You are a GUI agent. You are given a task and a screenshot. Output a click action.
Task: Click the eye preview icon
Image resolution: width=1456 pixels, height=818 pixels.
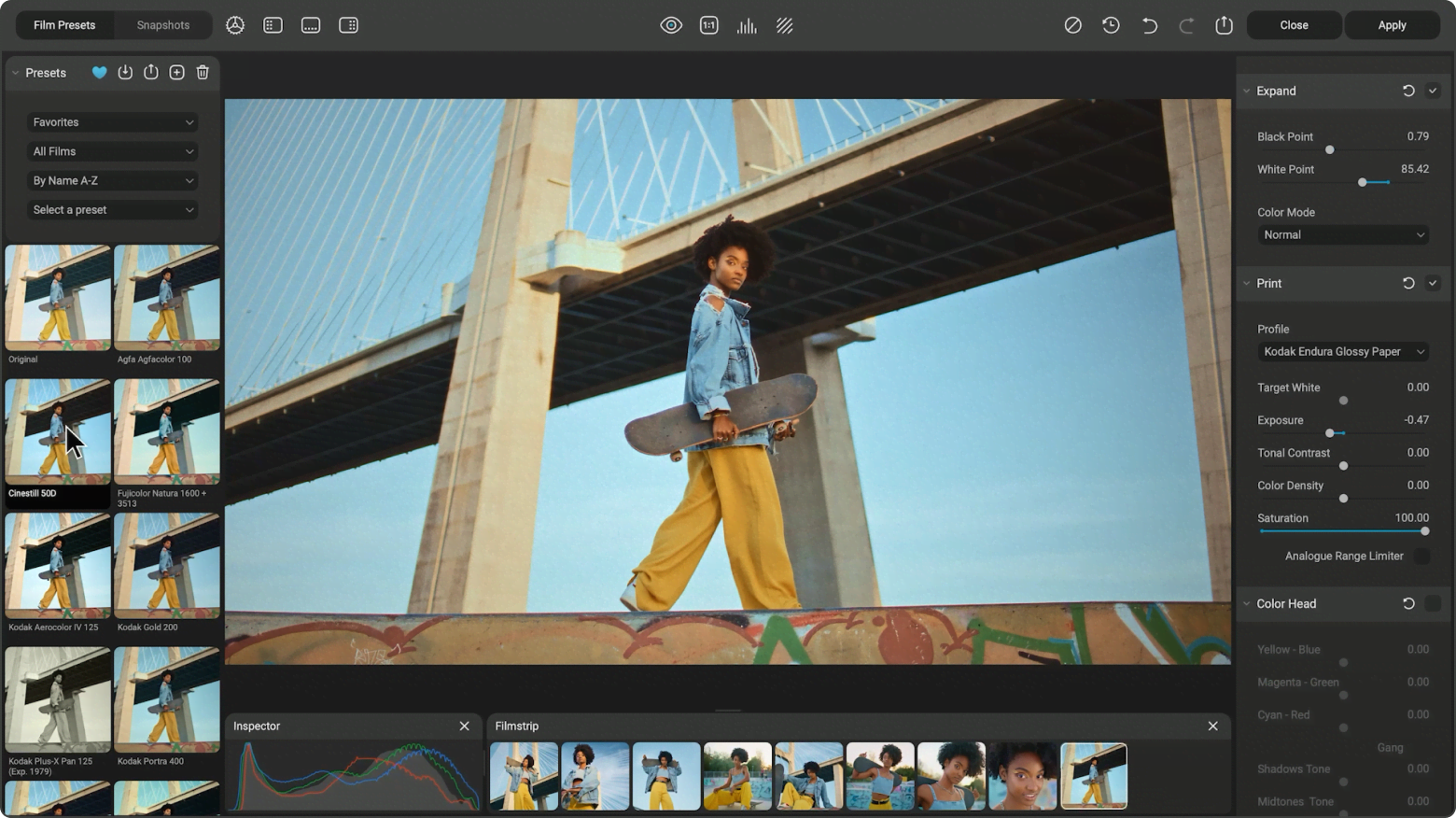(x=671, y=25)
